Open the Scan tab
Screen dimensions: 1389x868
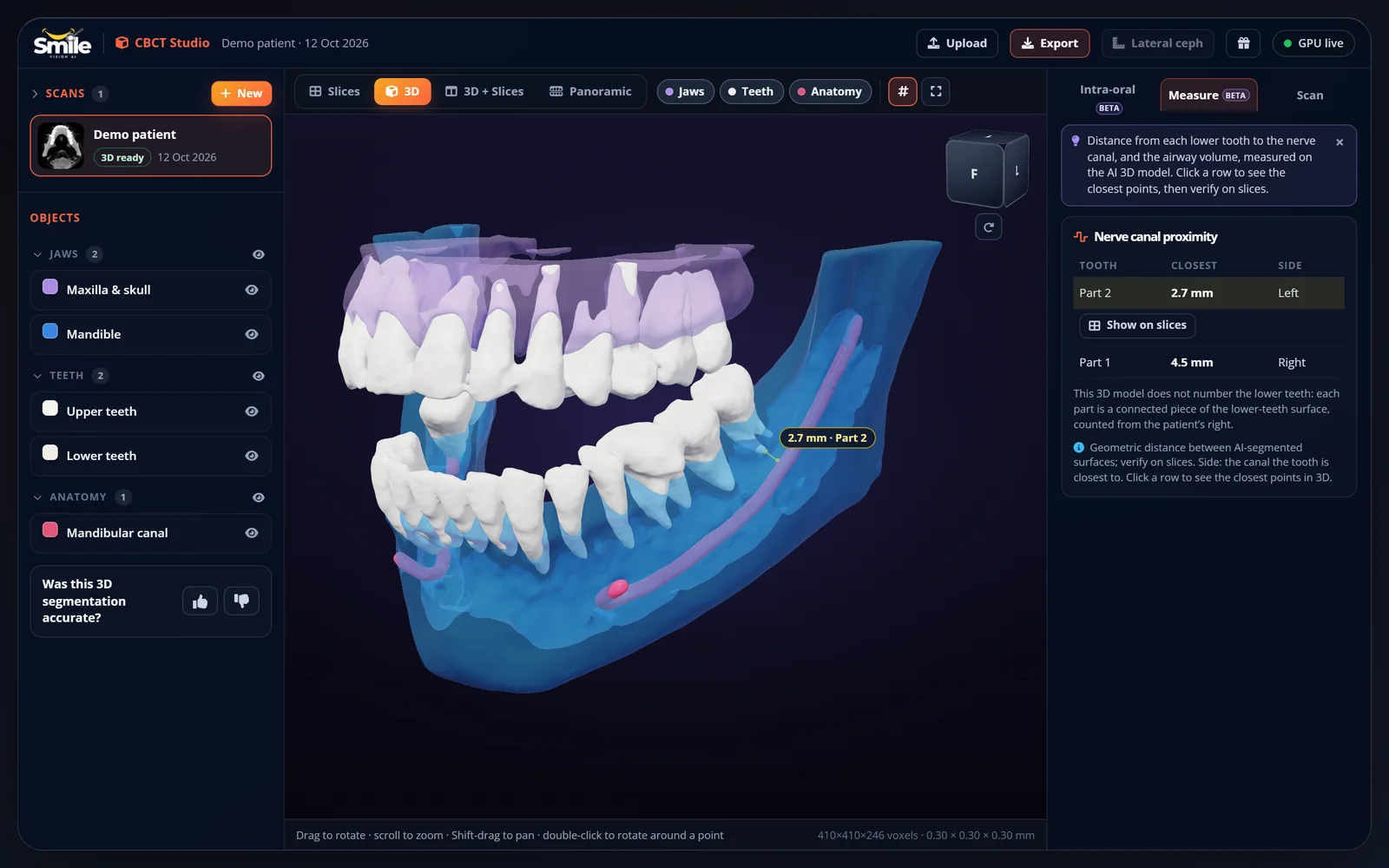tap(1310, 95)
